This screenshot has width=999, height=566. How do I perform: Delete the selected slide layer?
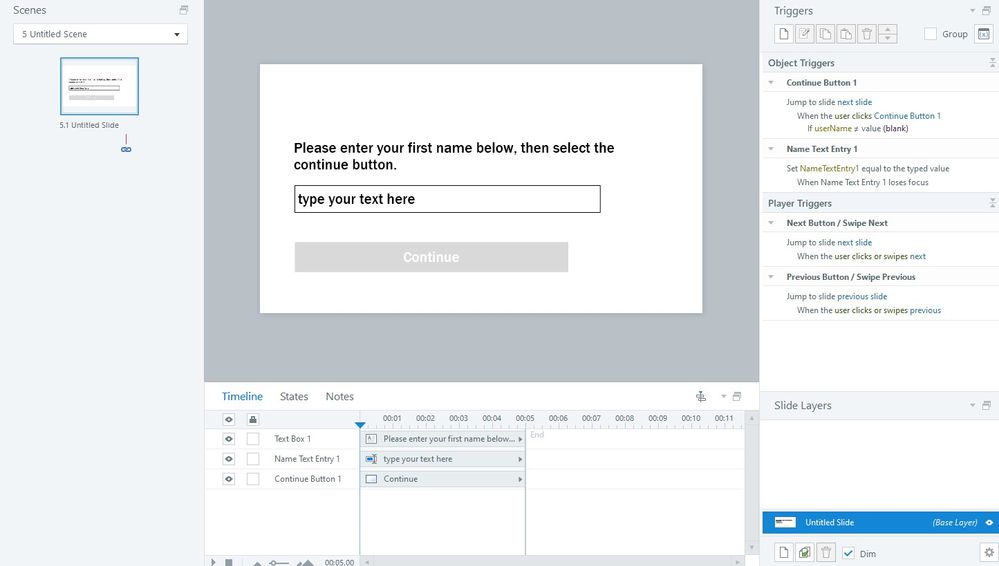[x=826, y=553]
